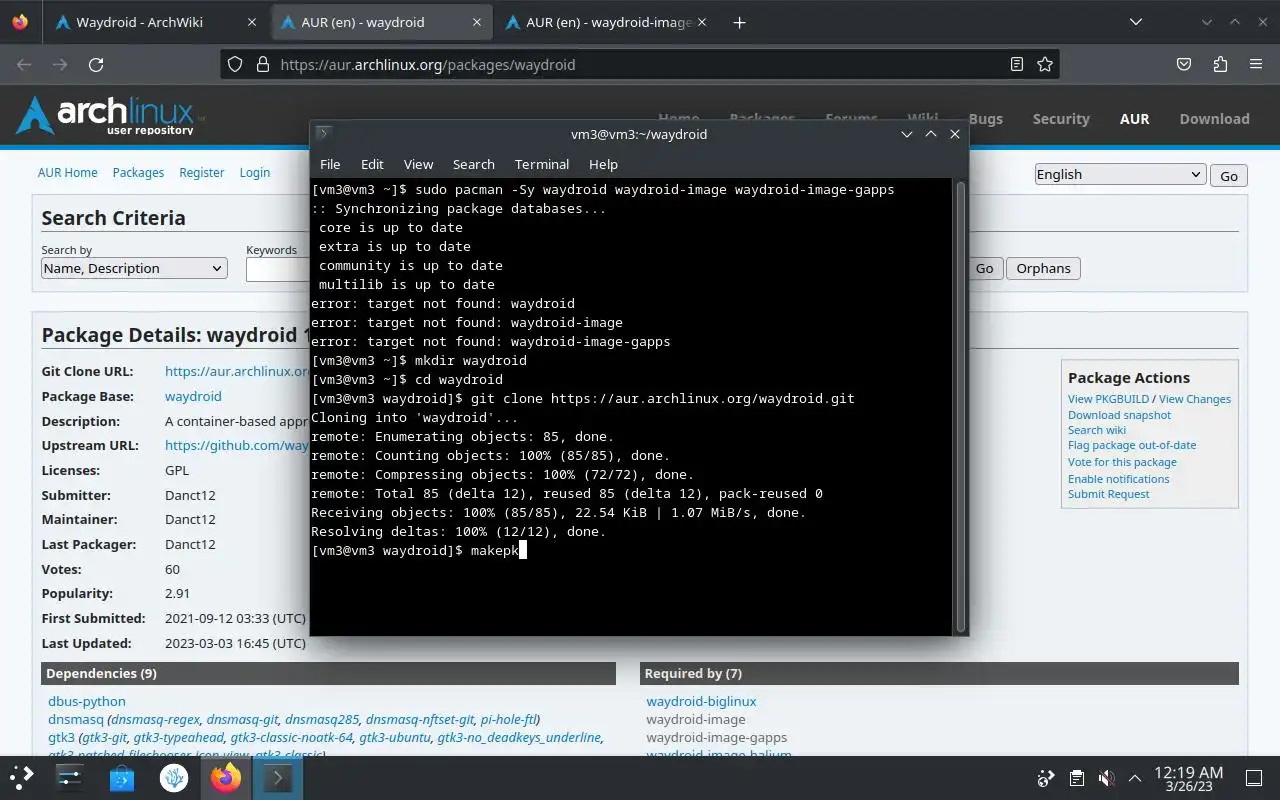Open Discover store from taskbar
1280x800 pixels.
coord(122,777)
